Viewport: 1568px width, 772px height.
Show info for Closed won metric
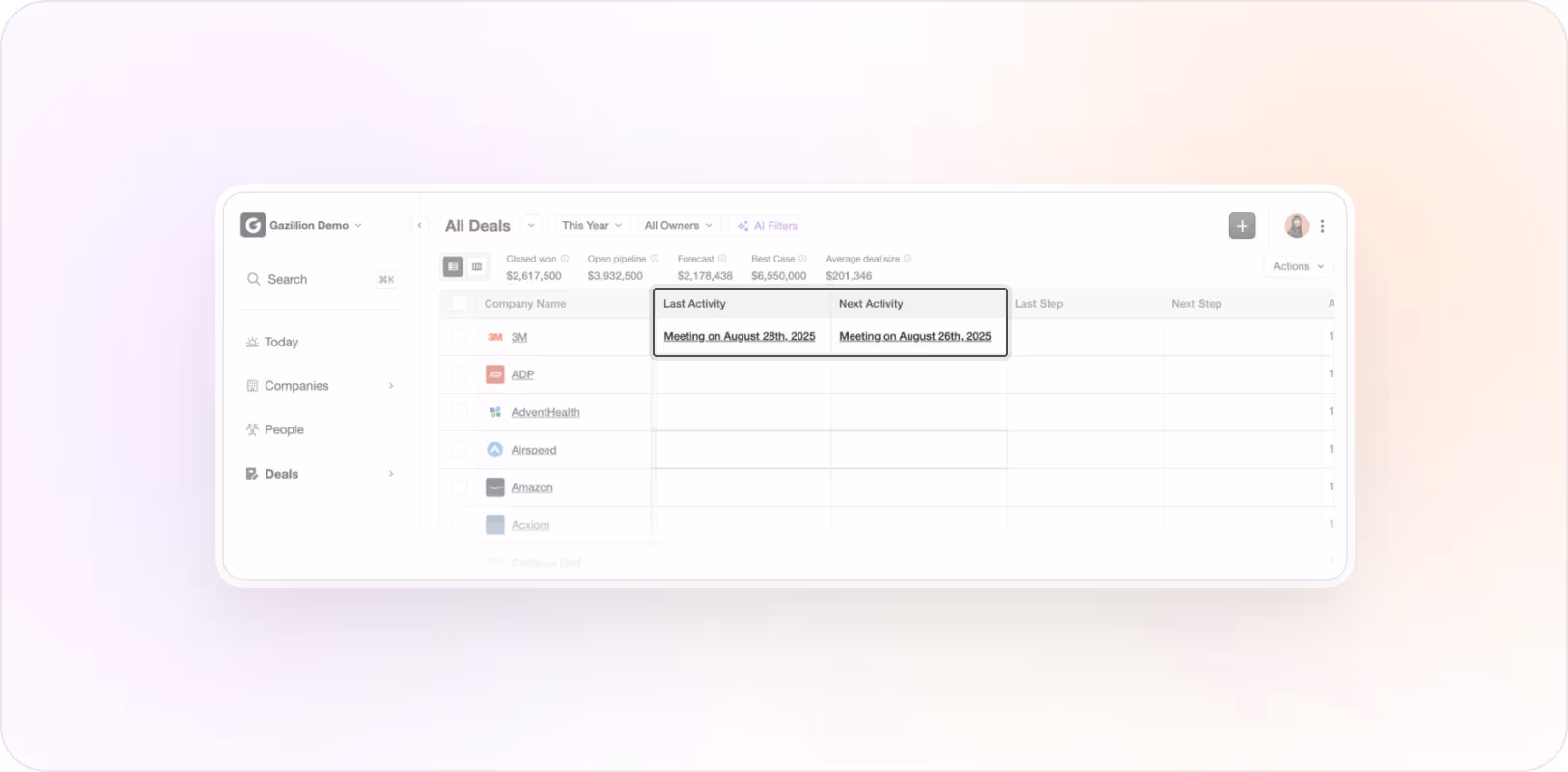565,259
